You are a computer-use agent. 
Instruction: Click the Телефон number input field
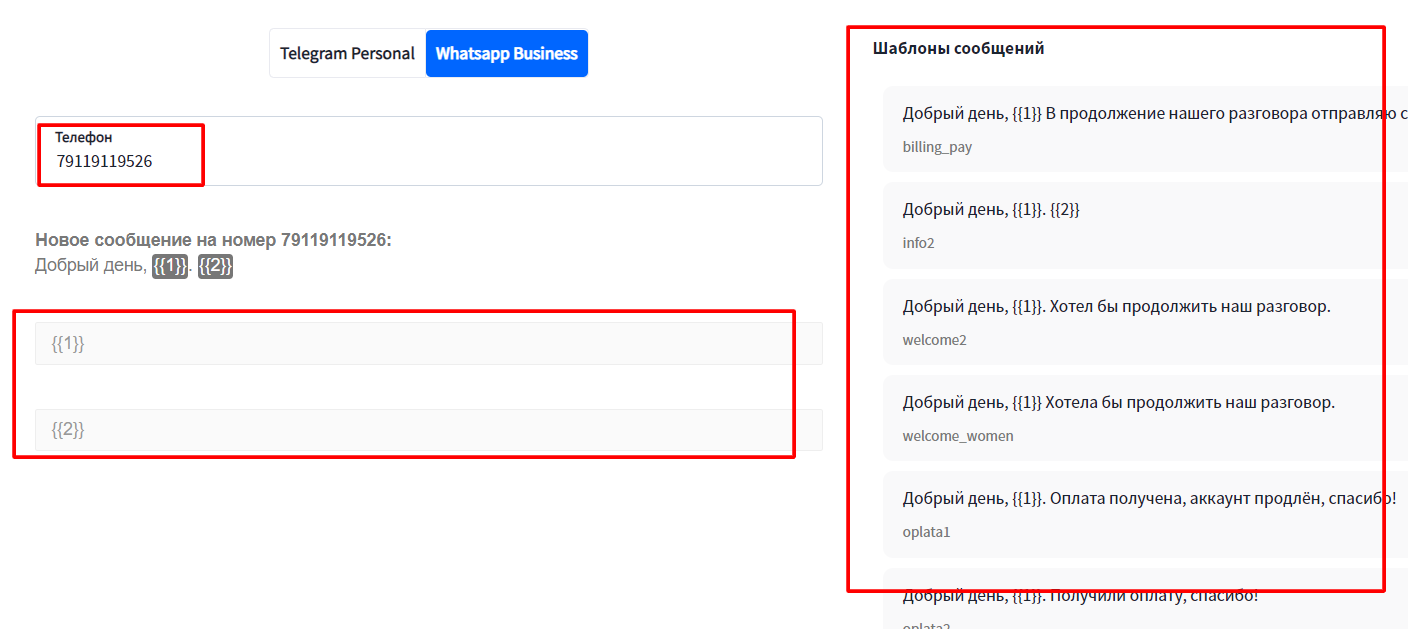click(x=429, y=151)
